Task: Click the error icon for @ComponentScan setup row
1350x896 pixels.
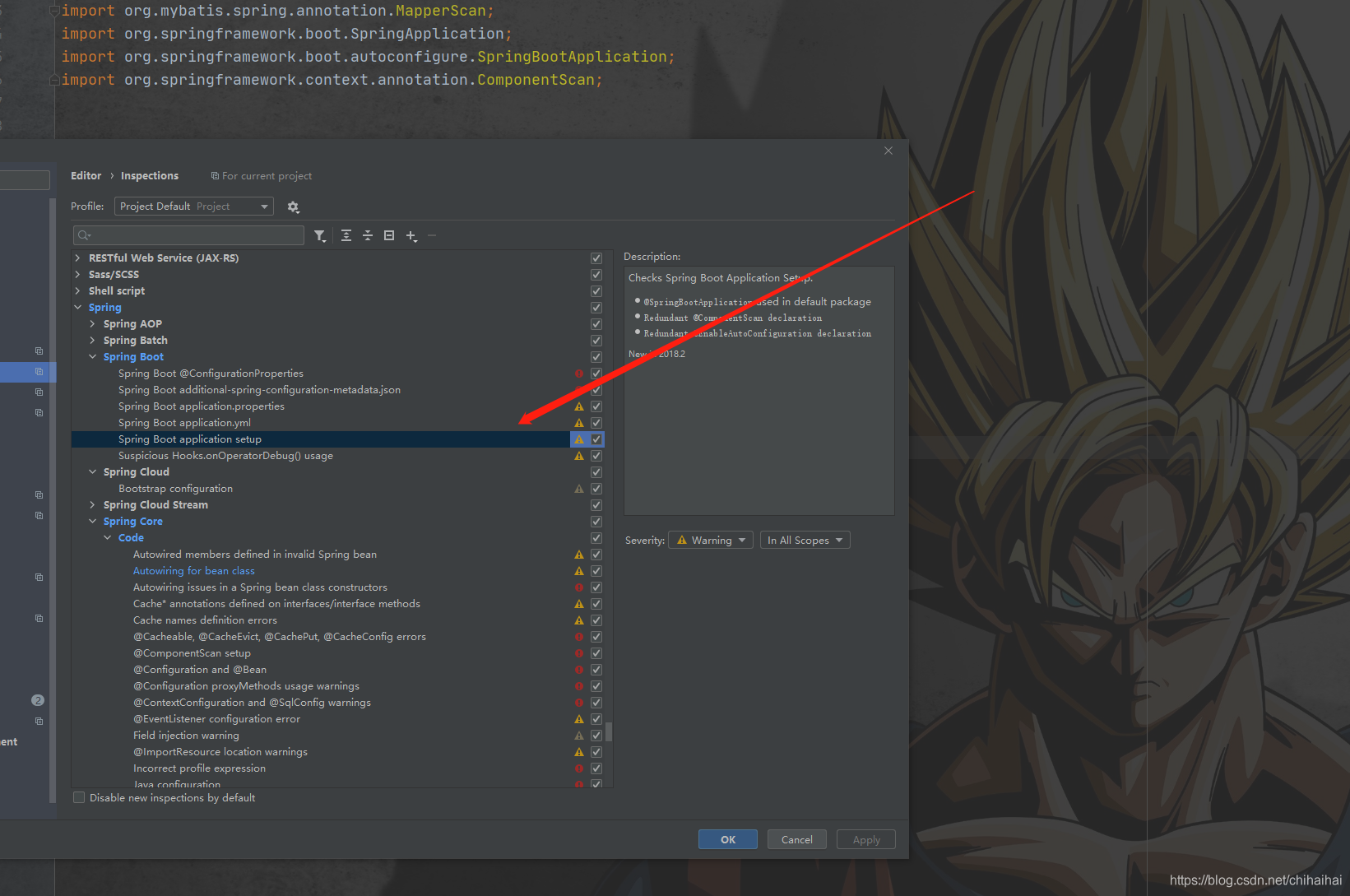Action: coord(579,653)
